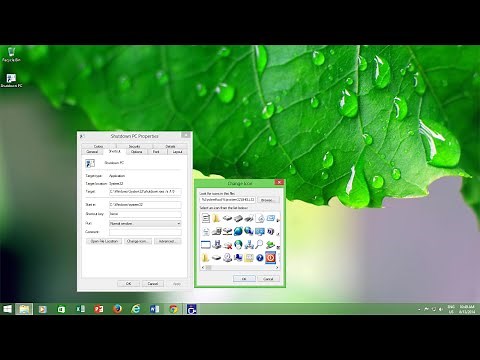The width and height of the screenshot is (480, 360).
Task: Click Cancel in Shutdown PC Properties
Action: [153, 284]
